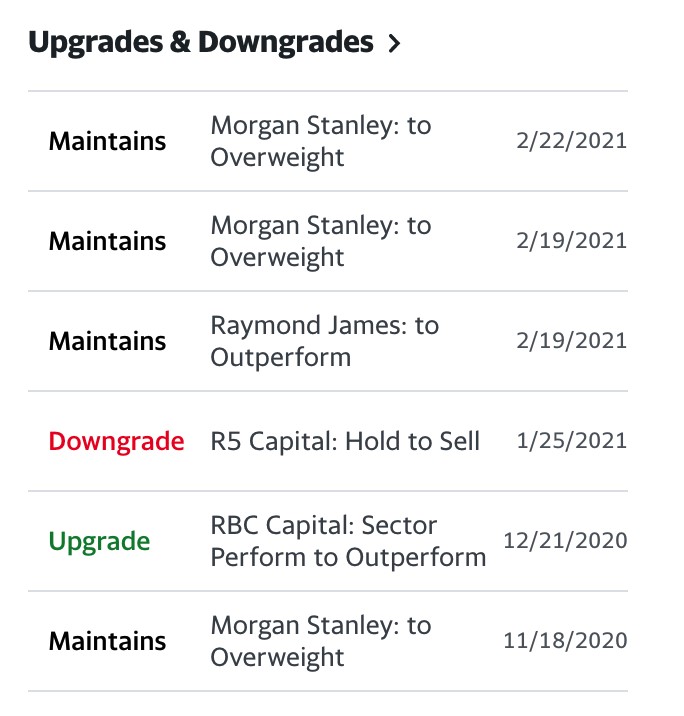Open the Upgrades & Downgrades chevron arrow
The height and width of the screenshot is (716, 684).
(394, 44)
